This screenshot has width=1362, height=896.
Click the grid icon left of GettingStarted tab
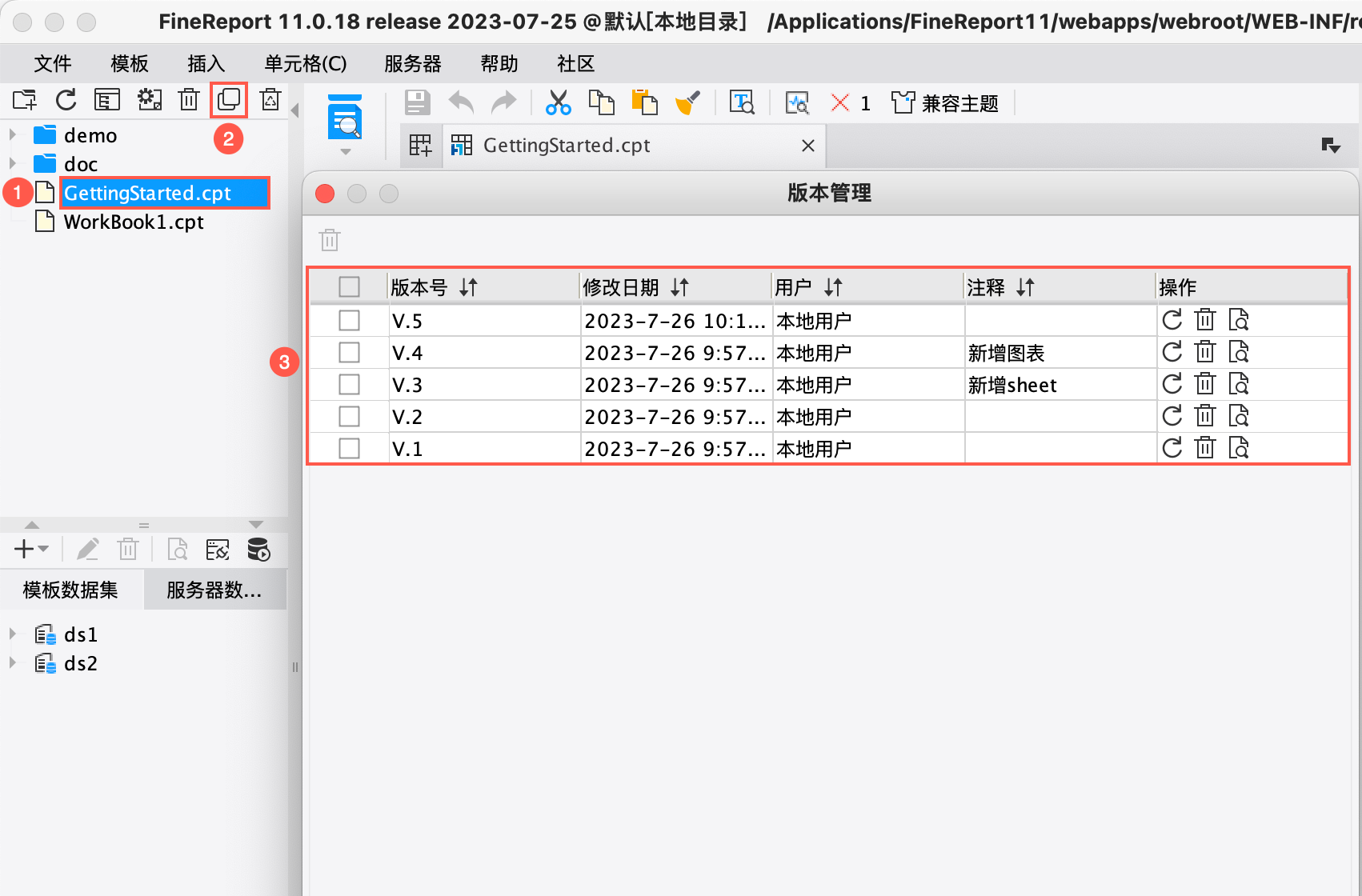[x=421, y=146]
